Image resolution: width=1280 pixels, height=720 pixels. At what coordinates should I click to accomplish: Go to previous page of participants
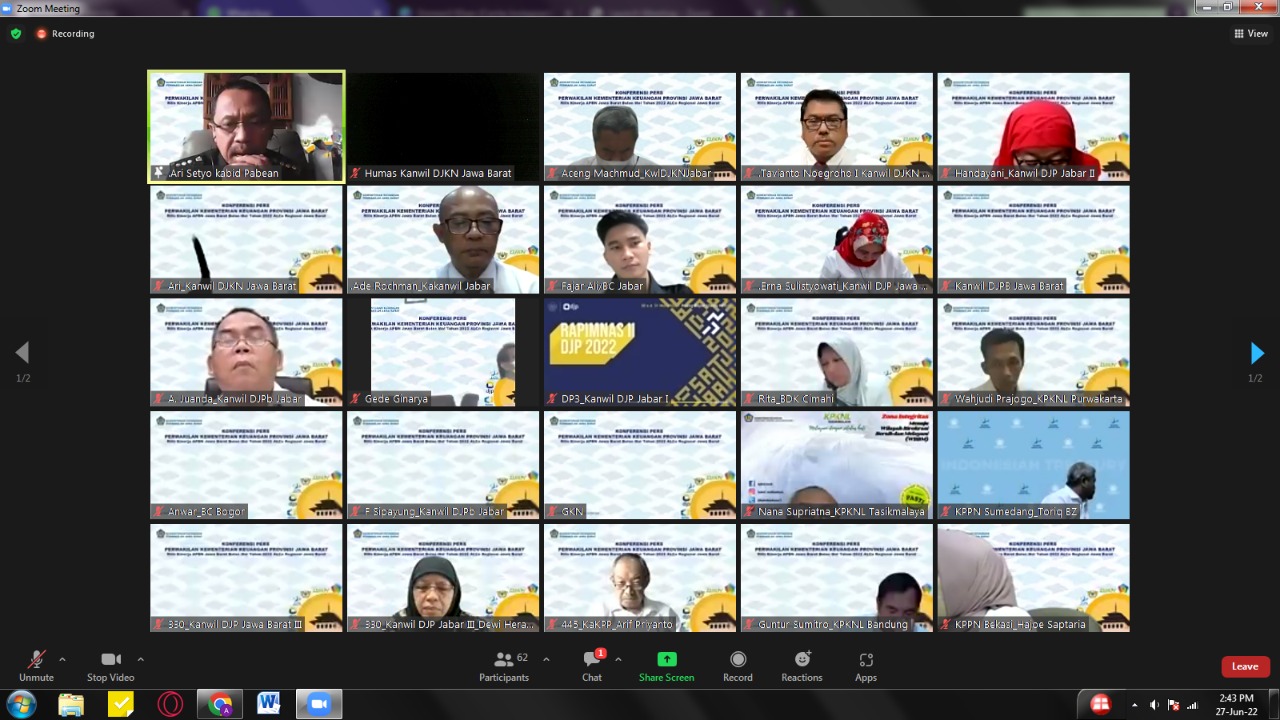tap(22, 353)
